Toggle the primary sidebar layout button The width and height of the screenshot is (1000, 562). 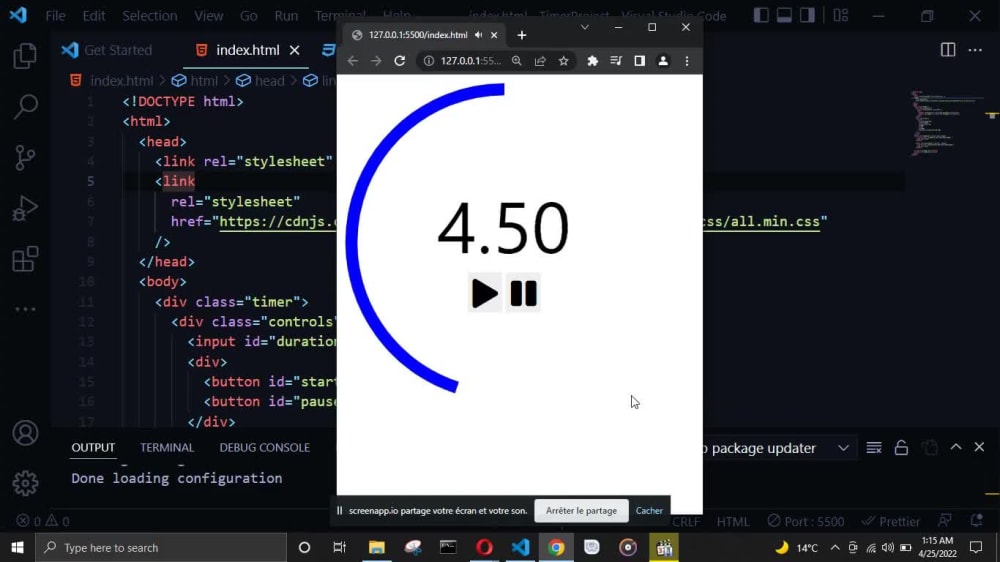(x=761, y=15)
